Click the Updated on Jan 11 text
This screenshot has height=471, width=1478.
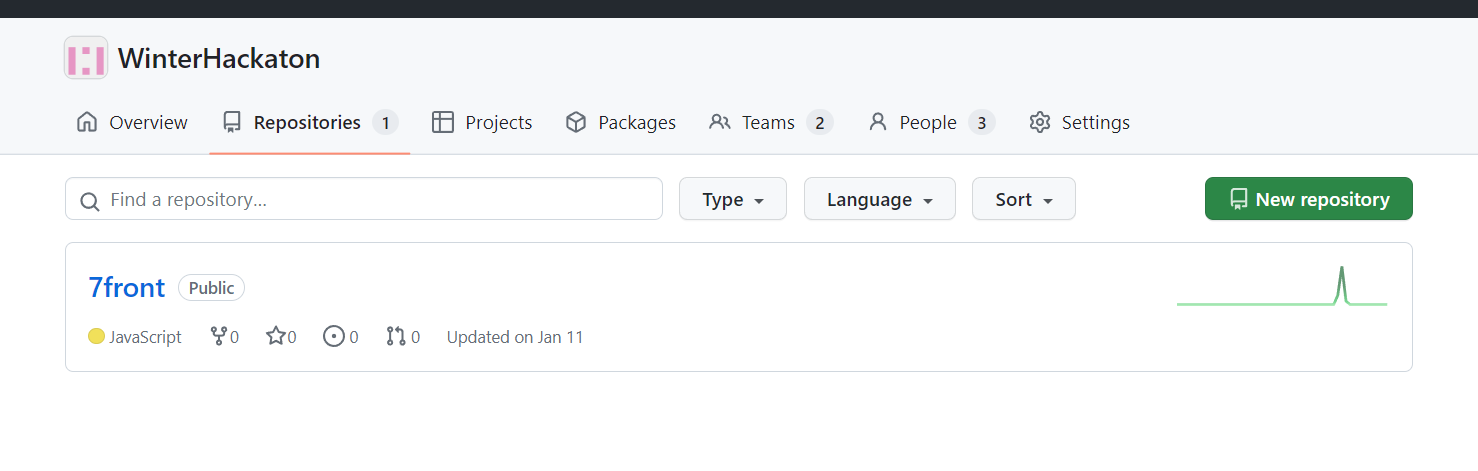click(x=515, y=337)
